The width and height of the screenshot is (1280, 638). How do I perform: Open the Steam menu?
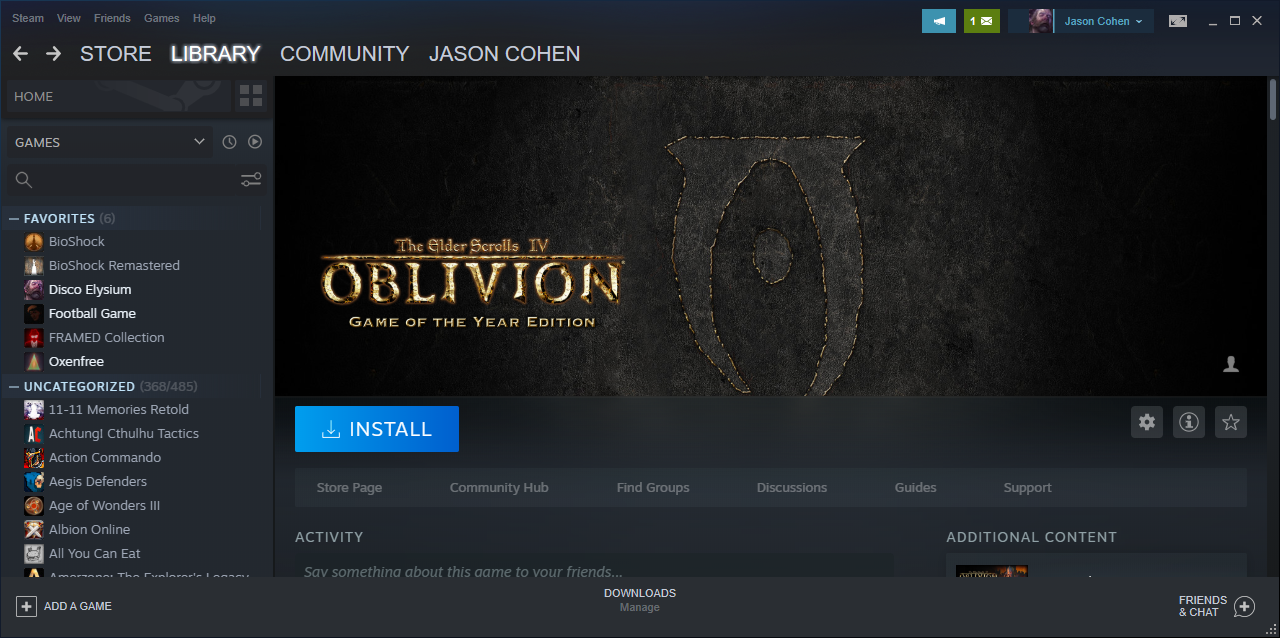pyautogui.click(x=28, y=18)
